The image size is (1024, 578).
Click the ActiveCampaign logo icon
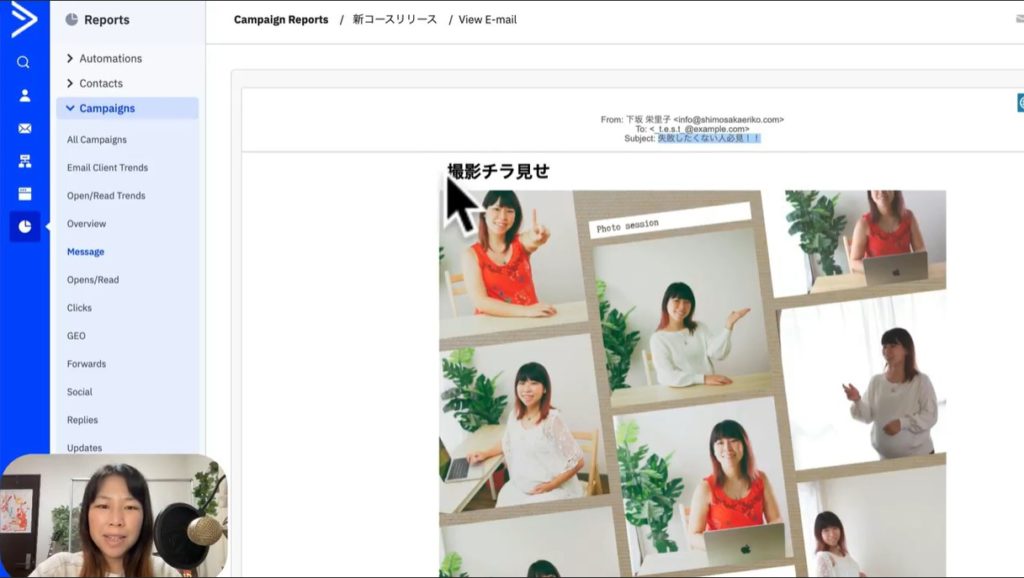(24, 20)
